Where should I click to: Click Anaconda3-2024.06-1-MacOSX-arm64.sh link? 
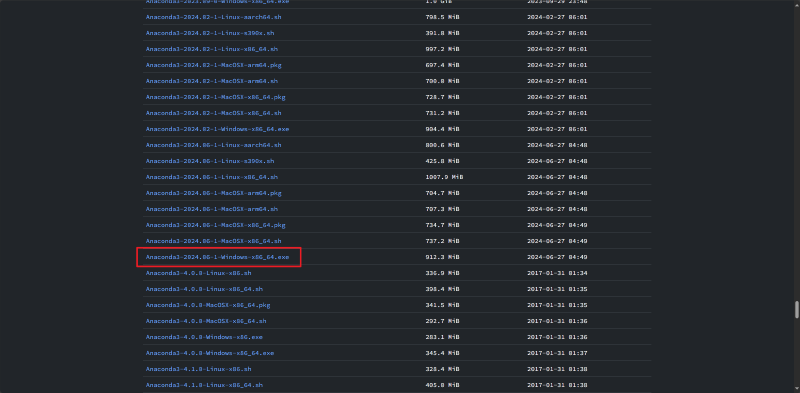point(212,209)
